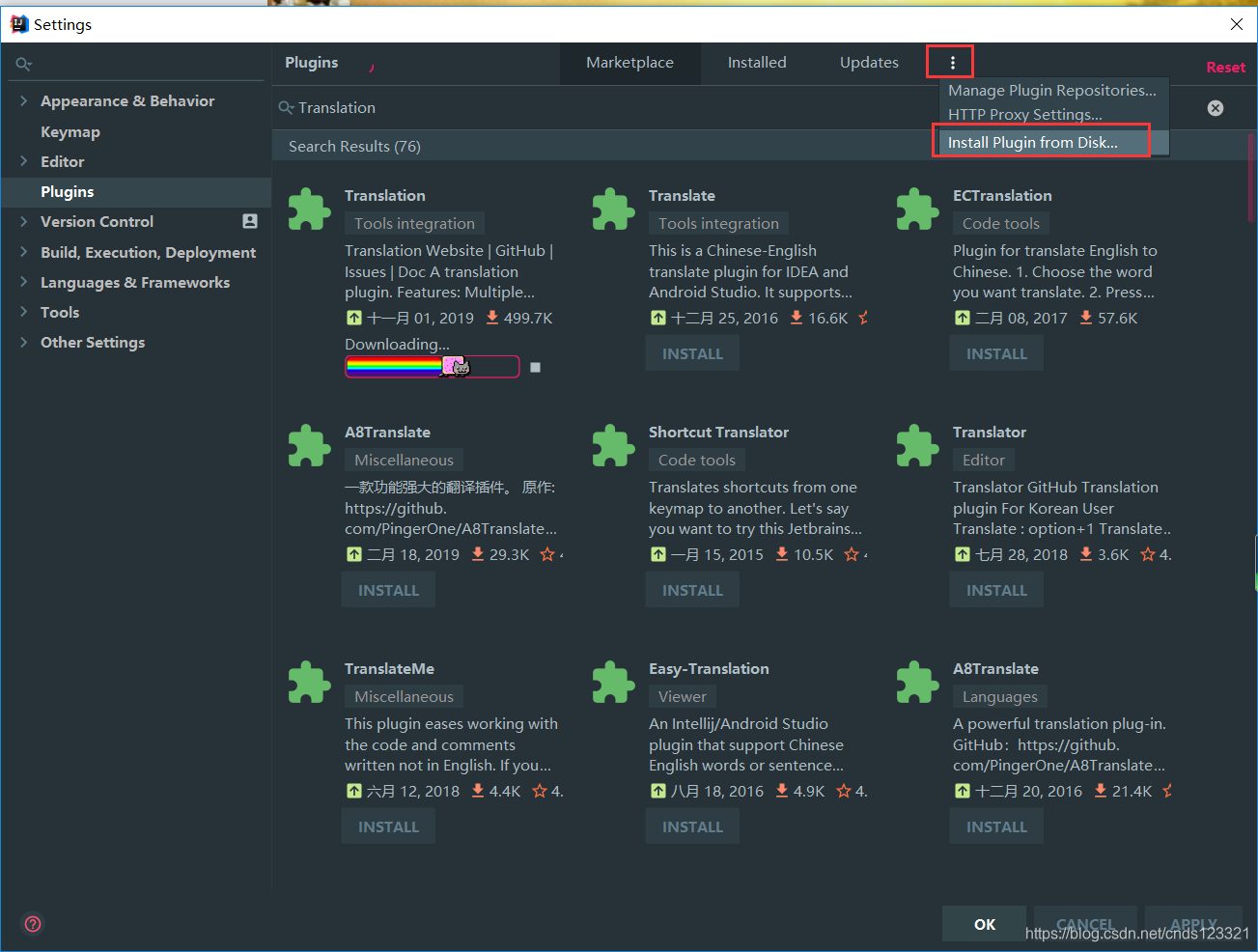Install the TranslateMe plugin
The height and width of the screenshot is (952, 1258).
pos(388,826)
